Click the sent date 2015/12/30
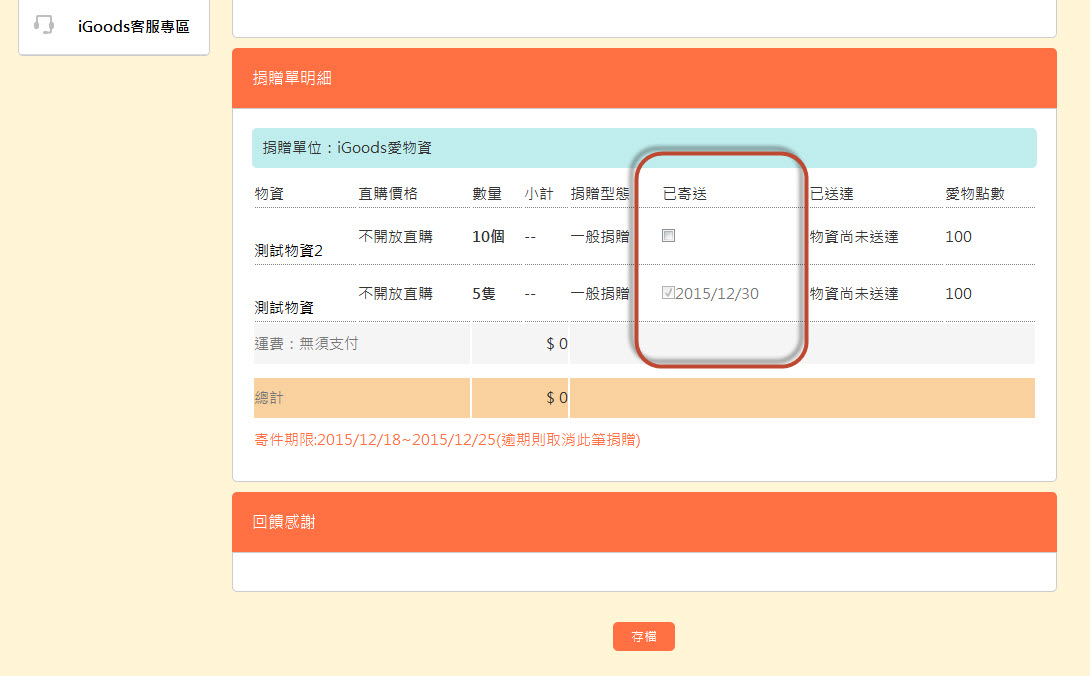The height and width of the screenshot is (676, 1090). point(717,293)
